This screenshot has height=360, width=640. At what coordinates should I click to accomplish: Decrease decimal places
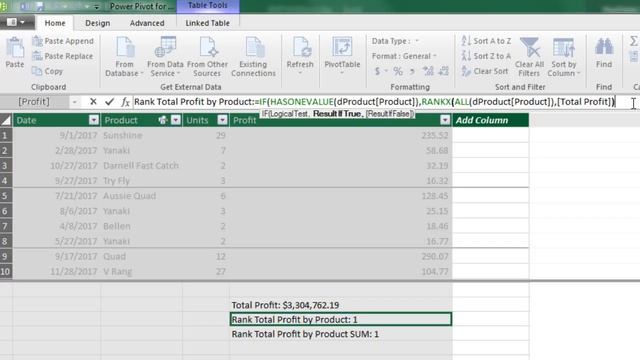coord(443,71)
